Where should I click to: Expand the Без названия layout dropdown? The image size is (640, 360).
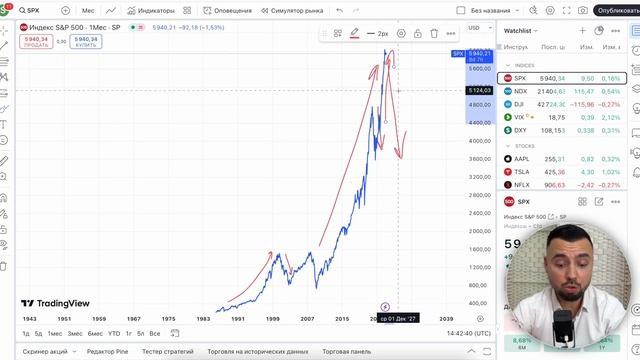[x=495, y=11]
